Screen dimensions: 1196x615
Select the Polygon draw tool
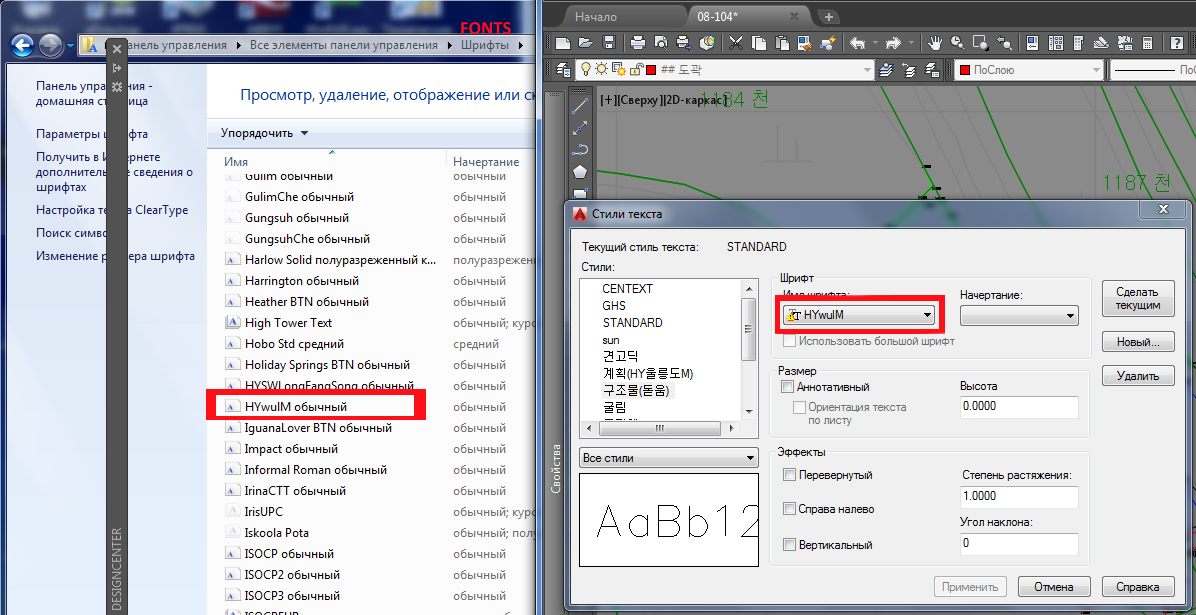pos(580,171)
